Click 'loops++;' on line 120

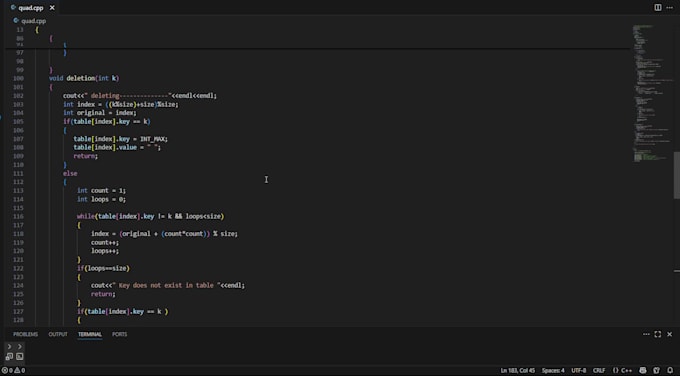(x=105, y=251)
